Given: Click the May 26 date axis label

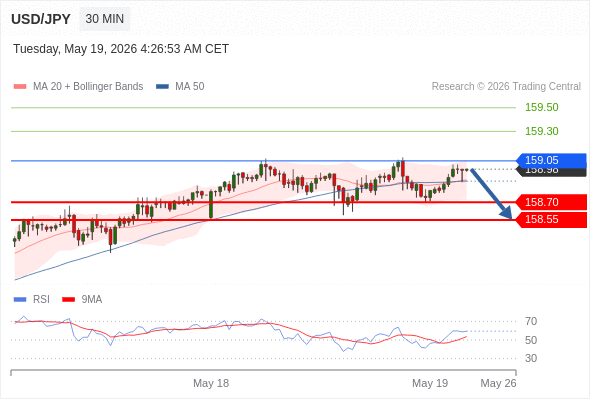Looking at the screenshot, I should click(499, 383).
